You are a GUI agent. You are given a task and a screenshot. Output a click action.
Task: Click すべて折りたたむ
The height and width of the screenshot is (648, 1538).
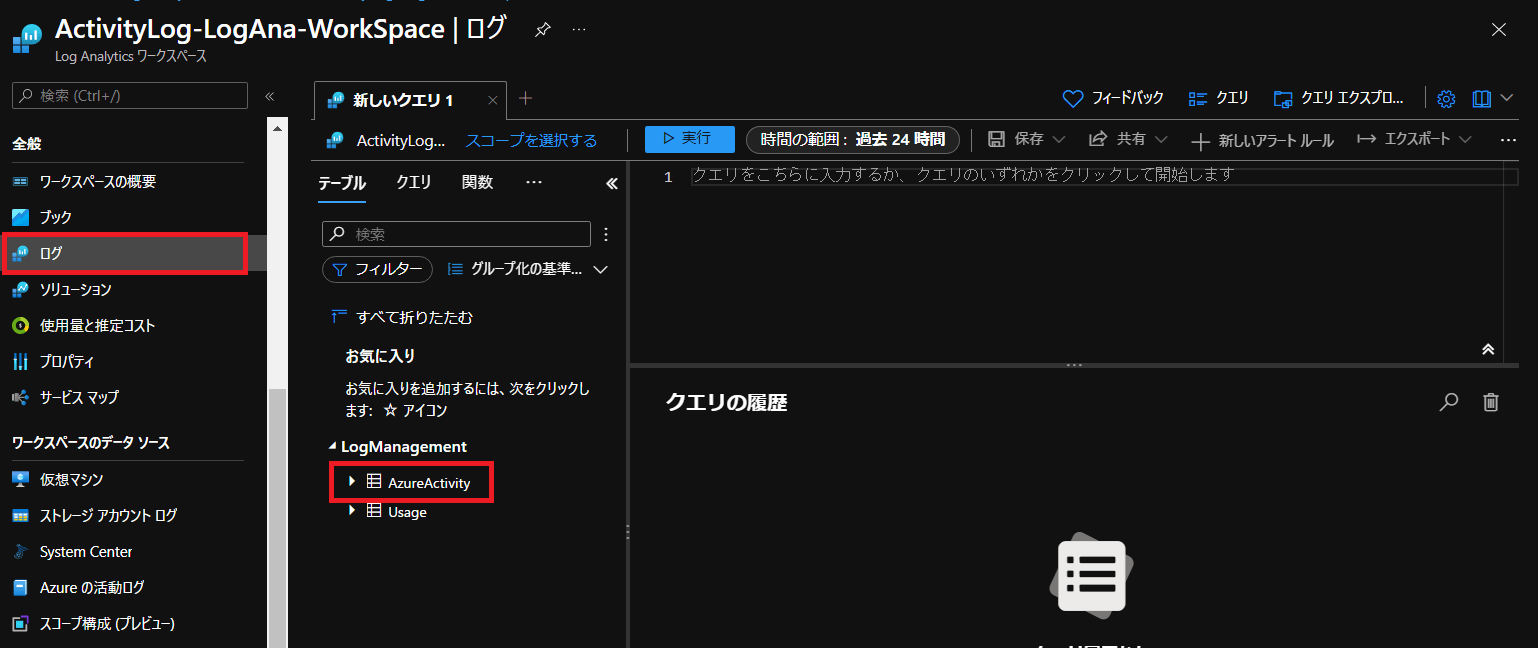[402, 318]
